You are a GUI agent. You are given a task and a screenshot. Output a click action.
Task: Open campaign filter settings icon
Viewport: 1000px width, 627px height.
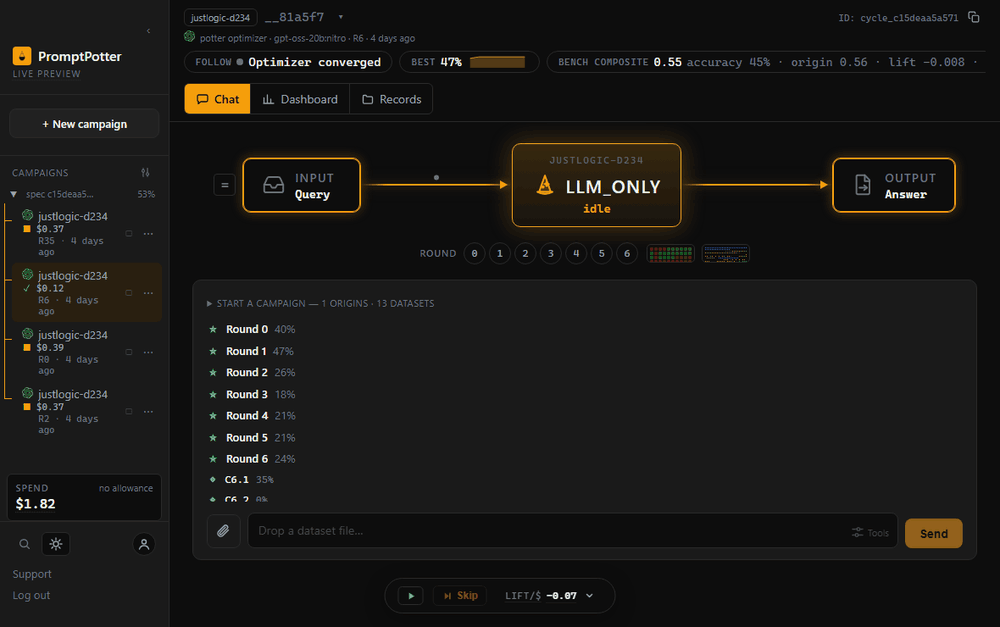click(145, 172)
